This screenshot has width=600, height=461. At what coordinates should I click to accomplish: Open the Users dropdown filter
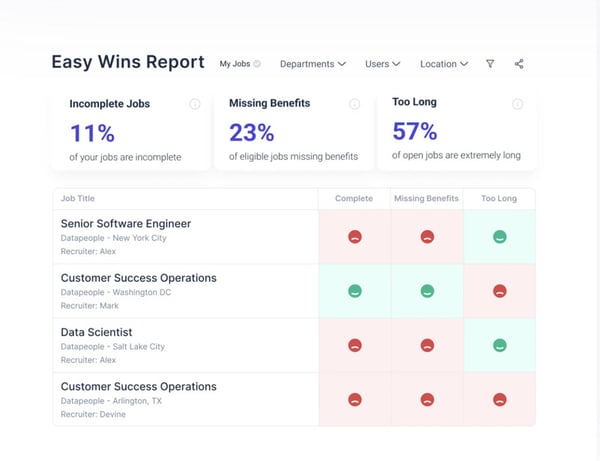(382, 64)
